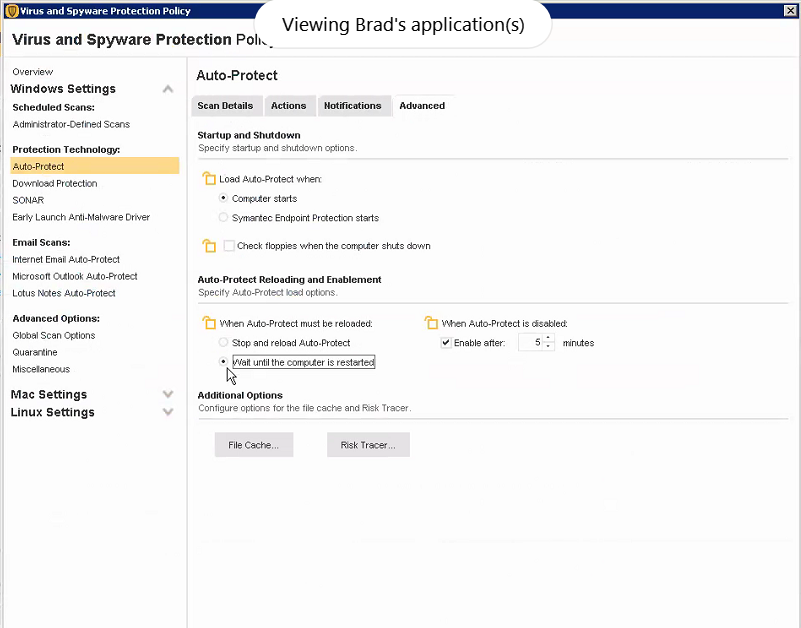Toggle the lock icon next to Check floppies option
The height and width of the screenshot is (628, 801).
tap(209, 245)
